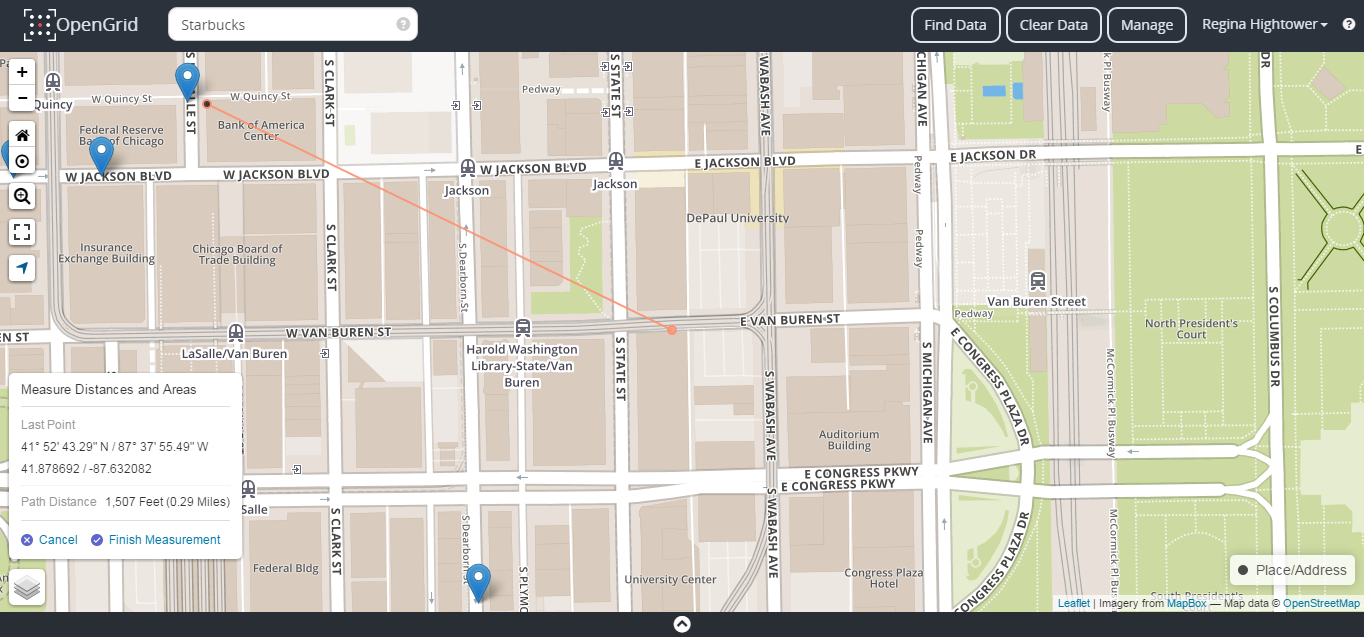Toggle the Place/Address control
The width and height of the screenshot is (1364, 637).
[1292, 570]
